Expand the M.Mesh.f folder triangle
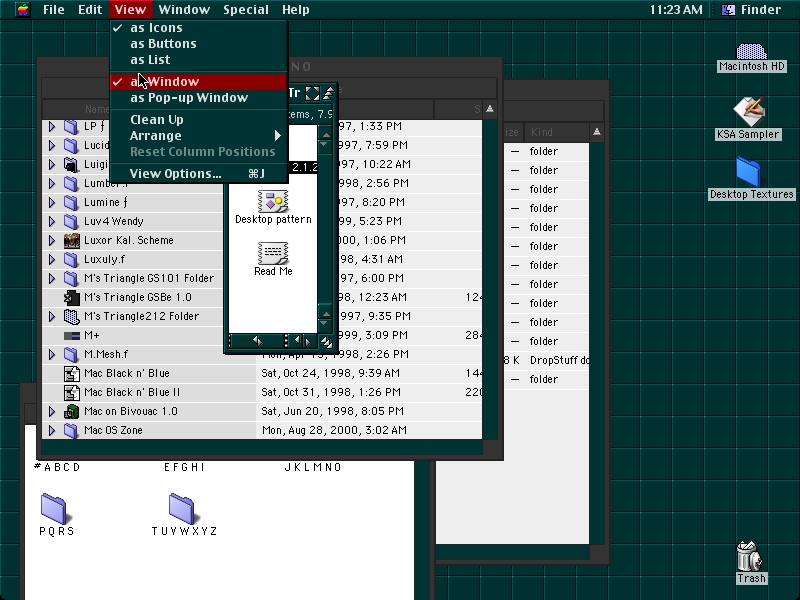Viewport: 800px width, 600px height. tap(52, 354)
